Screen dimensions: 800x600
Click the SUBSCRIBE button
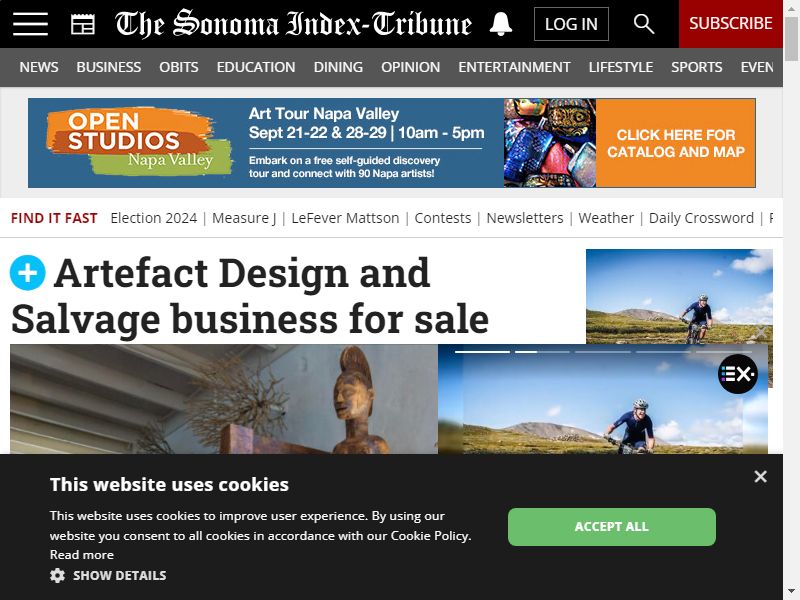731,24
